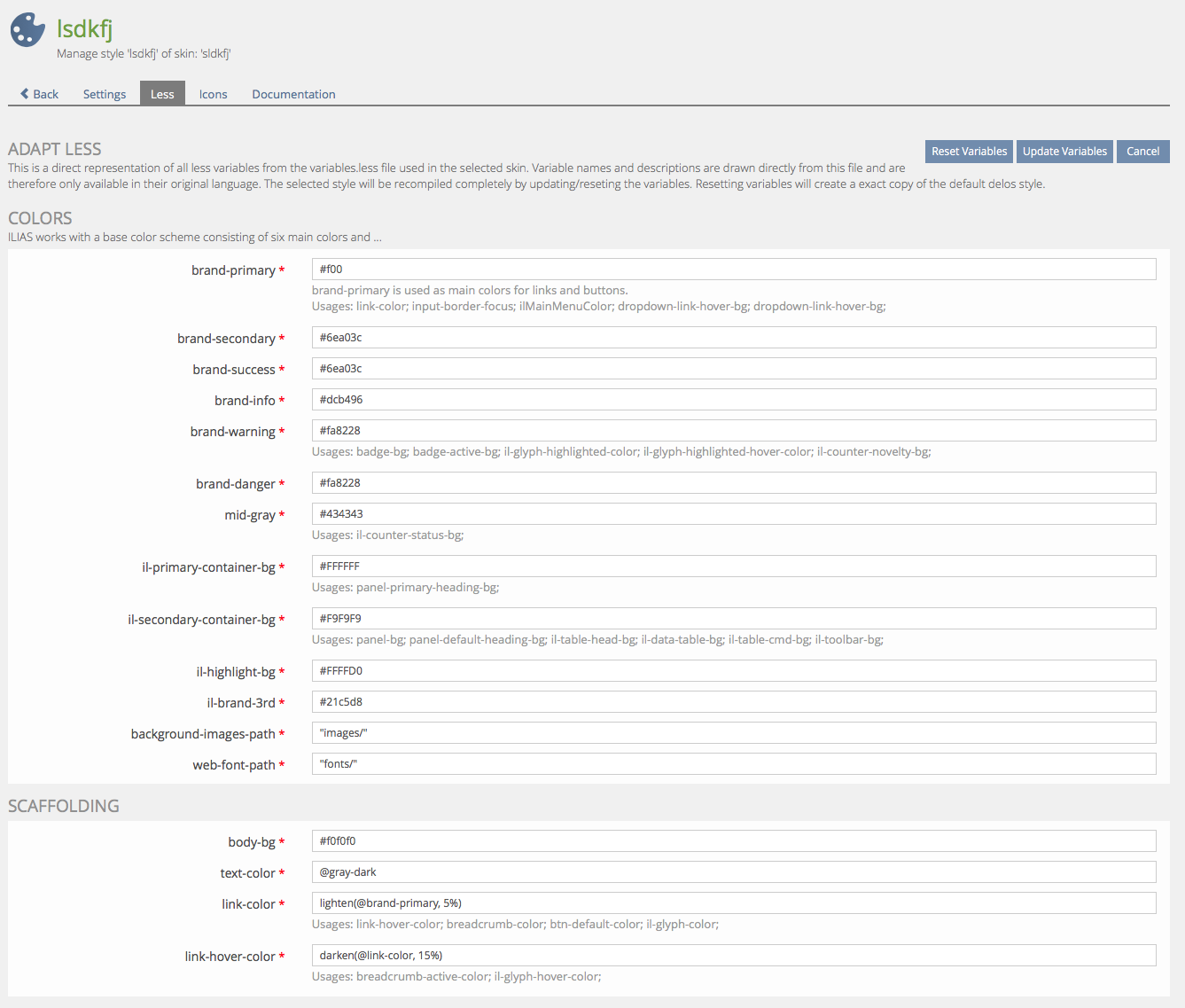
Task: Go back using the Back arrow
Action: tap(39, 94)
